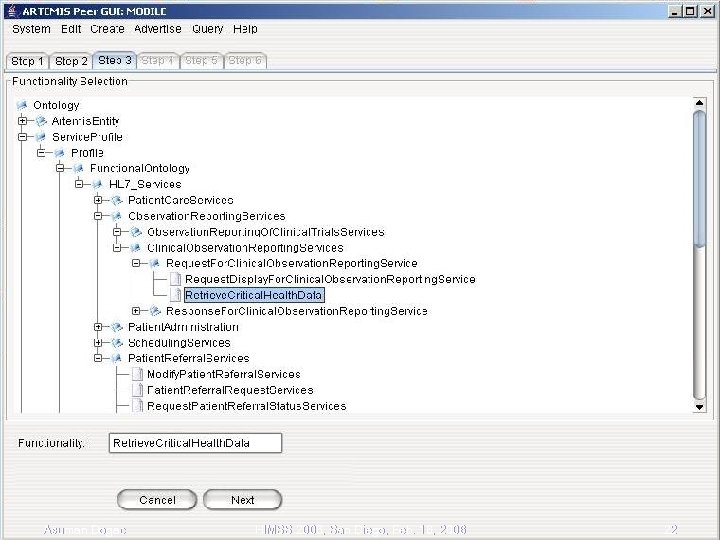The image size is (720, 540).
Task: Select the HL7_Services label
Action: [145, 185]
